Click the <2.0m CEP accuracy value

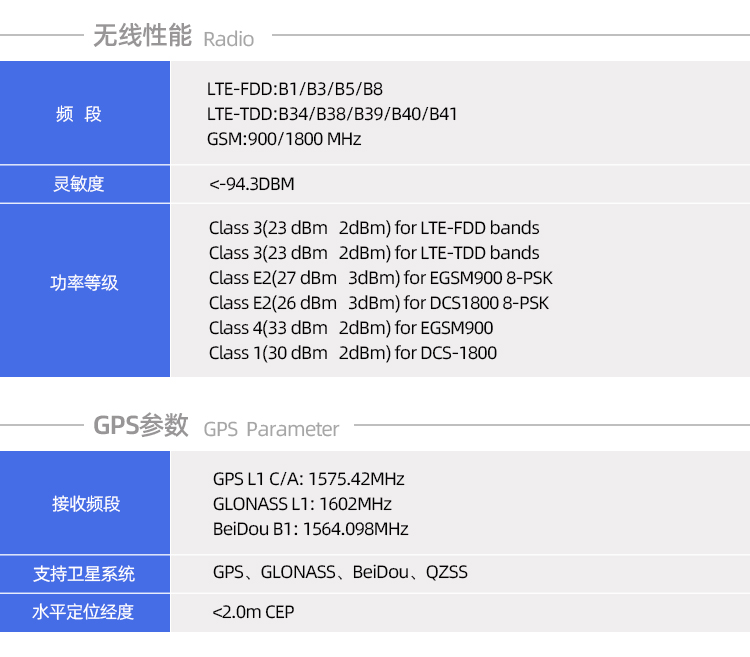click(x=253, y=611)
